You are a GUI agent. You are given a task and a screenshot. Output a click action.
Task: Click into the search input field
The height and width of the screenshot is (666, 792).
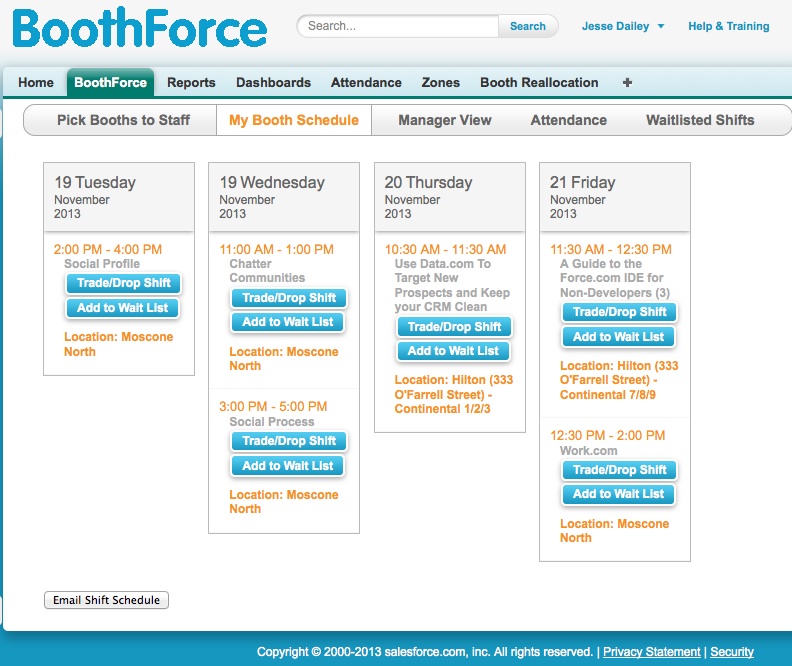[x=400, y=27]
